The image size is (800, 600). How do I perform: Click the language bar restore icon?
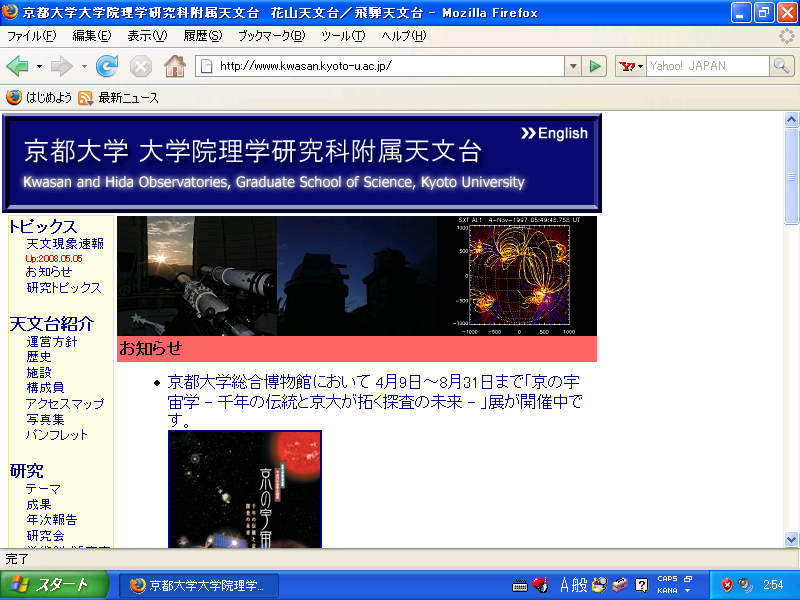pos(688,579)
